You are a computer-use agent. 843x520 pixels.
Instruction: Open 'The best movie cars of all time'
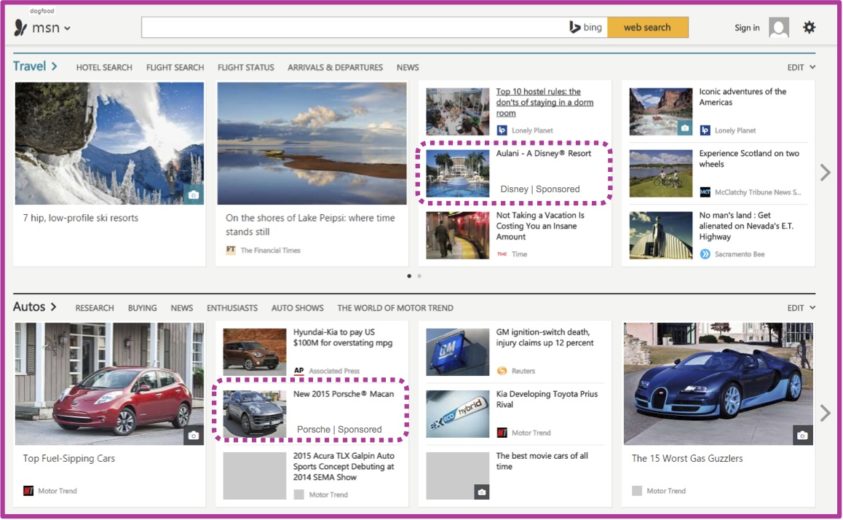click(x=542, y=461)
